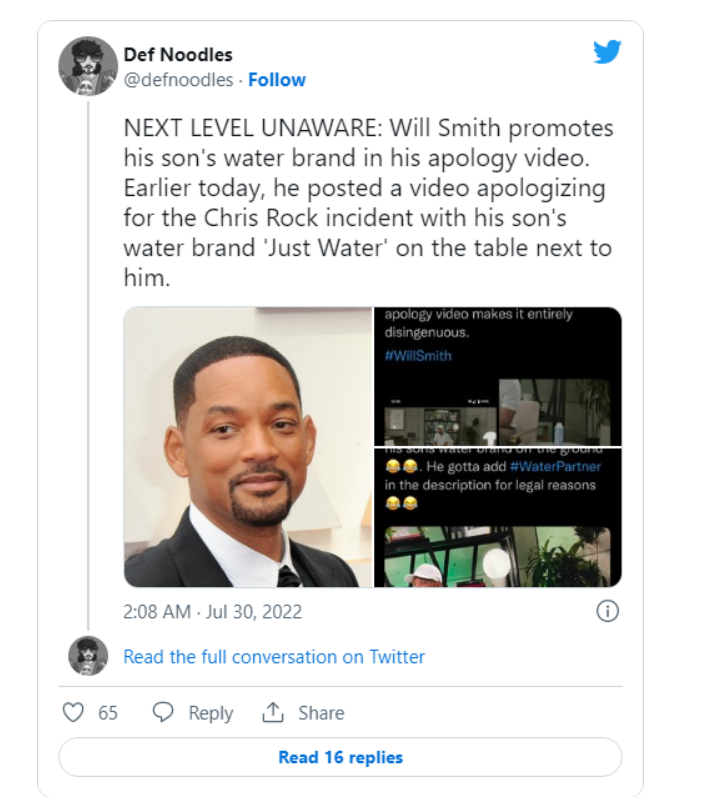The height and width of the screenshot is (798, 721).
Task: Open Read the full conversation on Twitter
Action: tap(274, 657)
